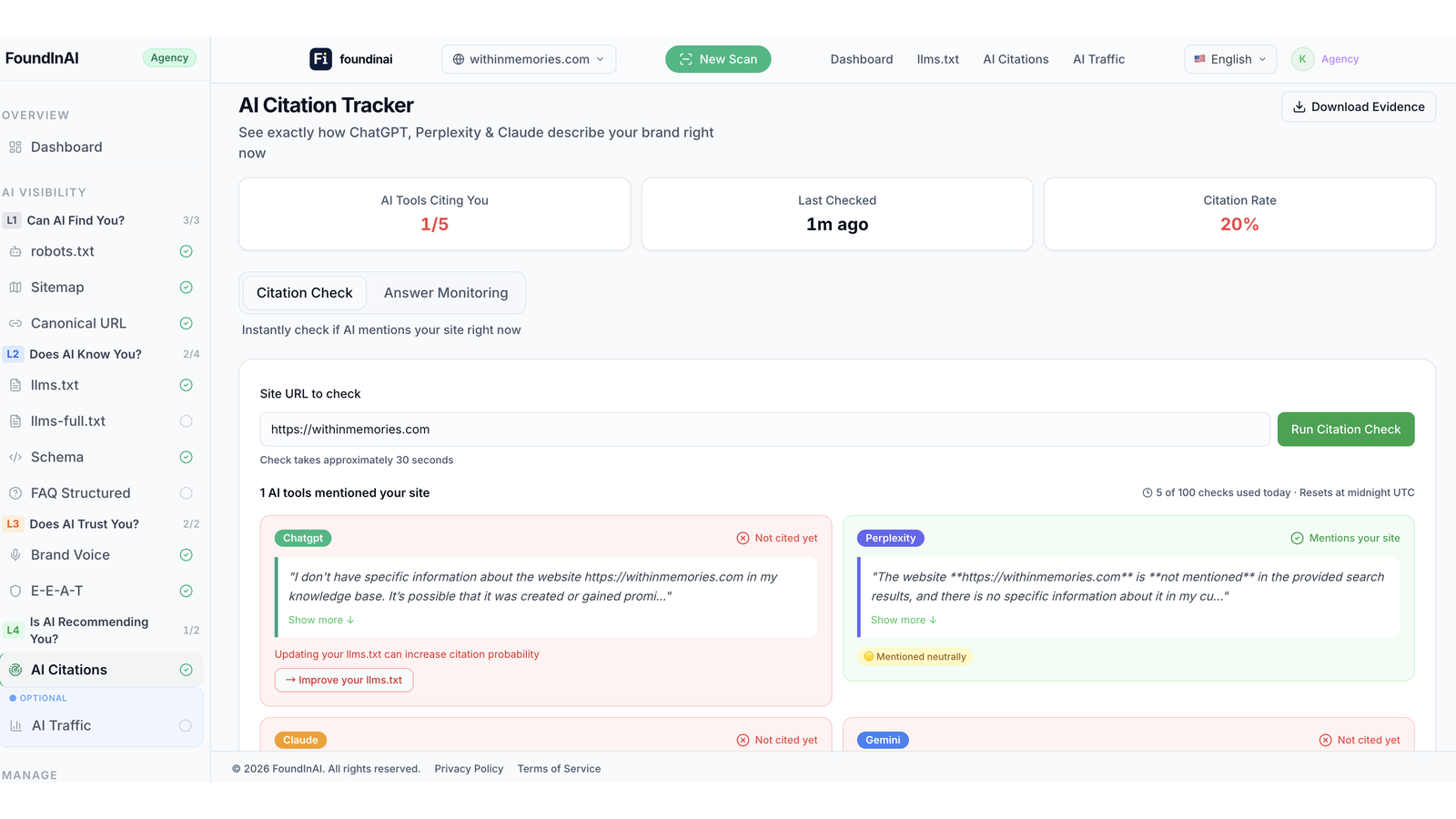Click the Dashboard grid icon in sidebar
This screenshot has height=819, width=1456.
pos(15,147)
